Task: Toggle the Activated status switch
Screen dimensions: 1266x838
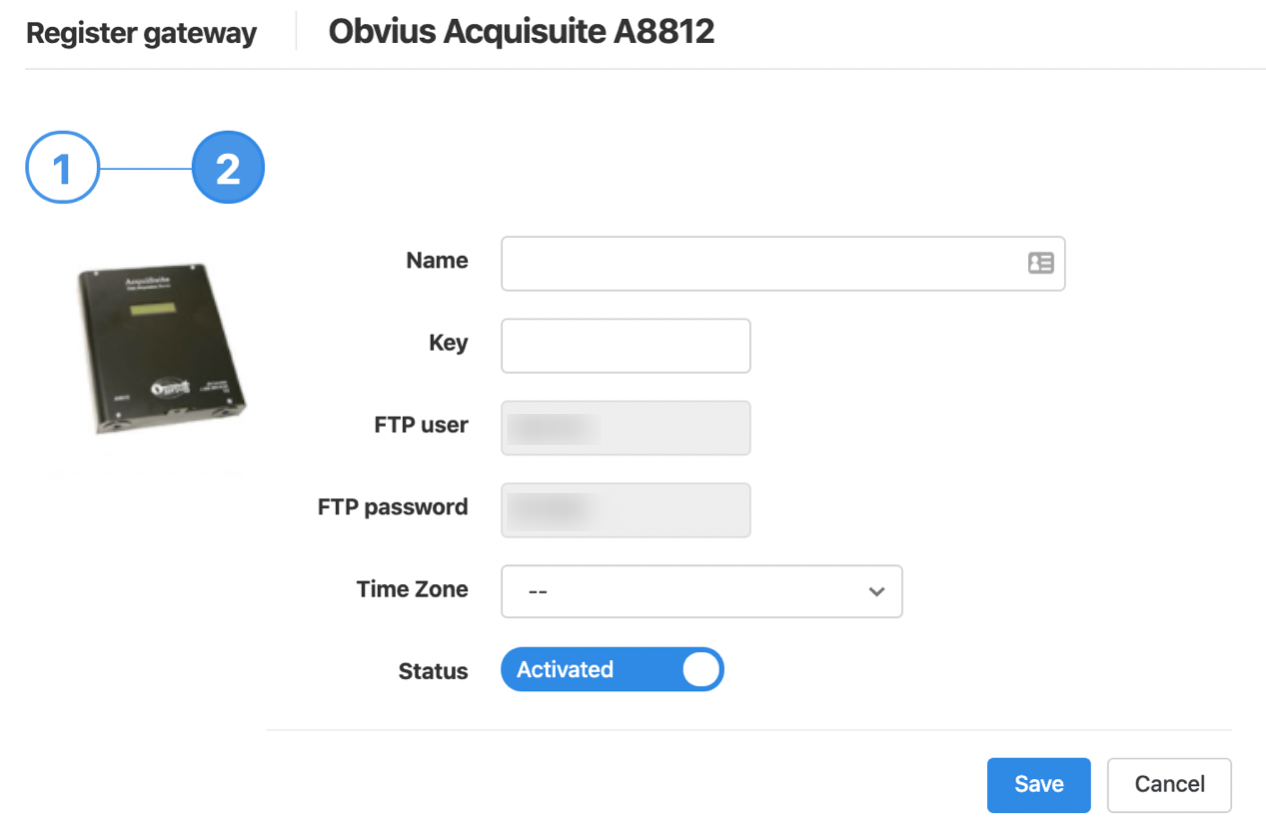Action: [612, 670]
